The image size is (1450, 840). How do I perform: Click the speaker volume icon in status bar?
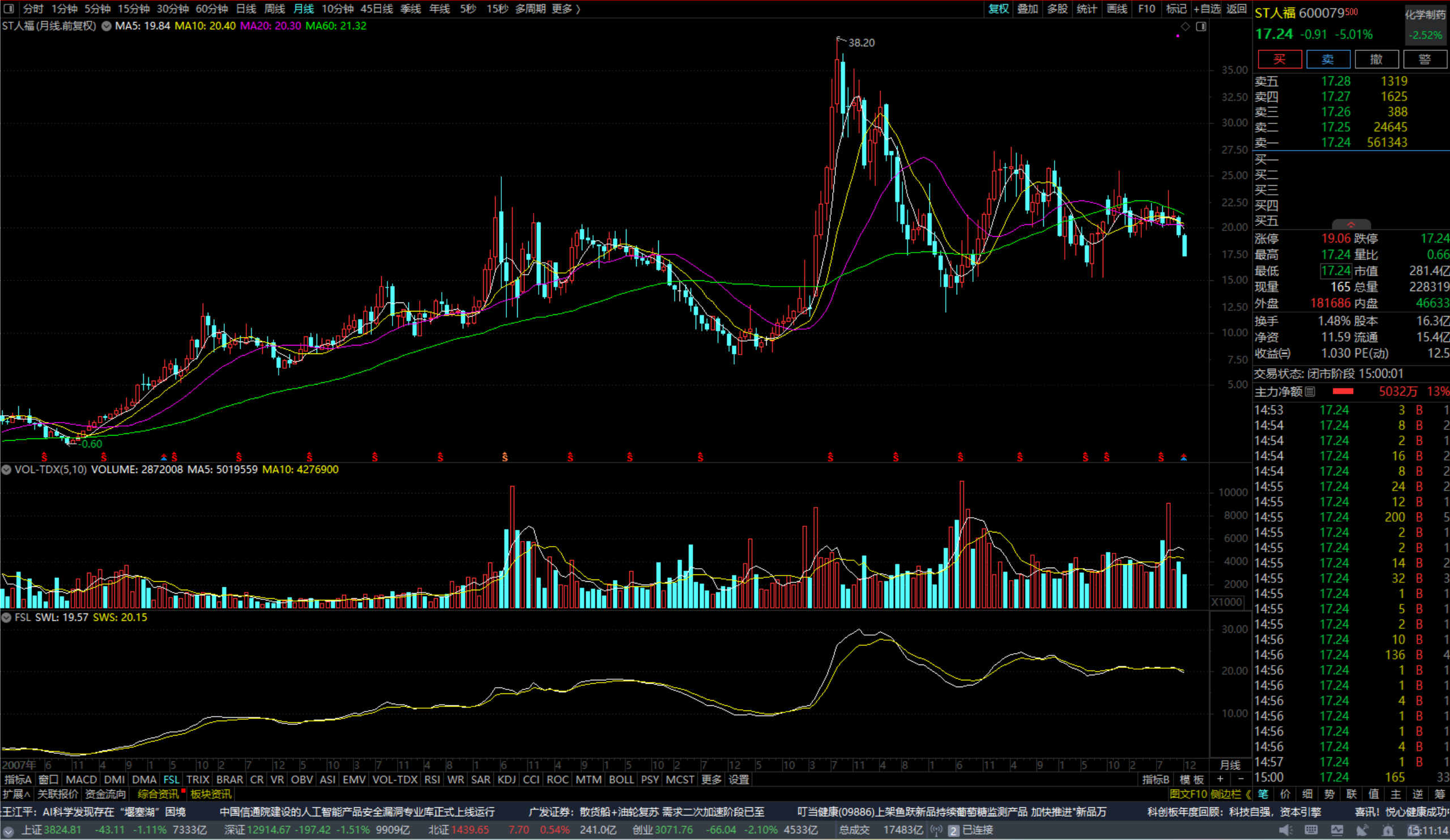coord(1285,830)
